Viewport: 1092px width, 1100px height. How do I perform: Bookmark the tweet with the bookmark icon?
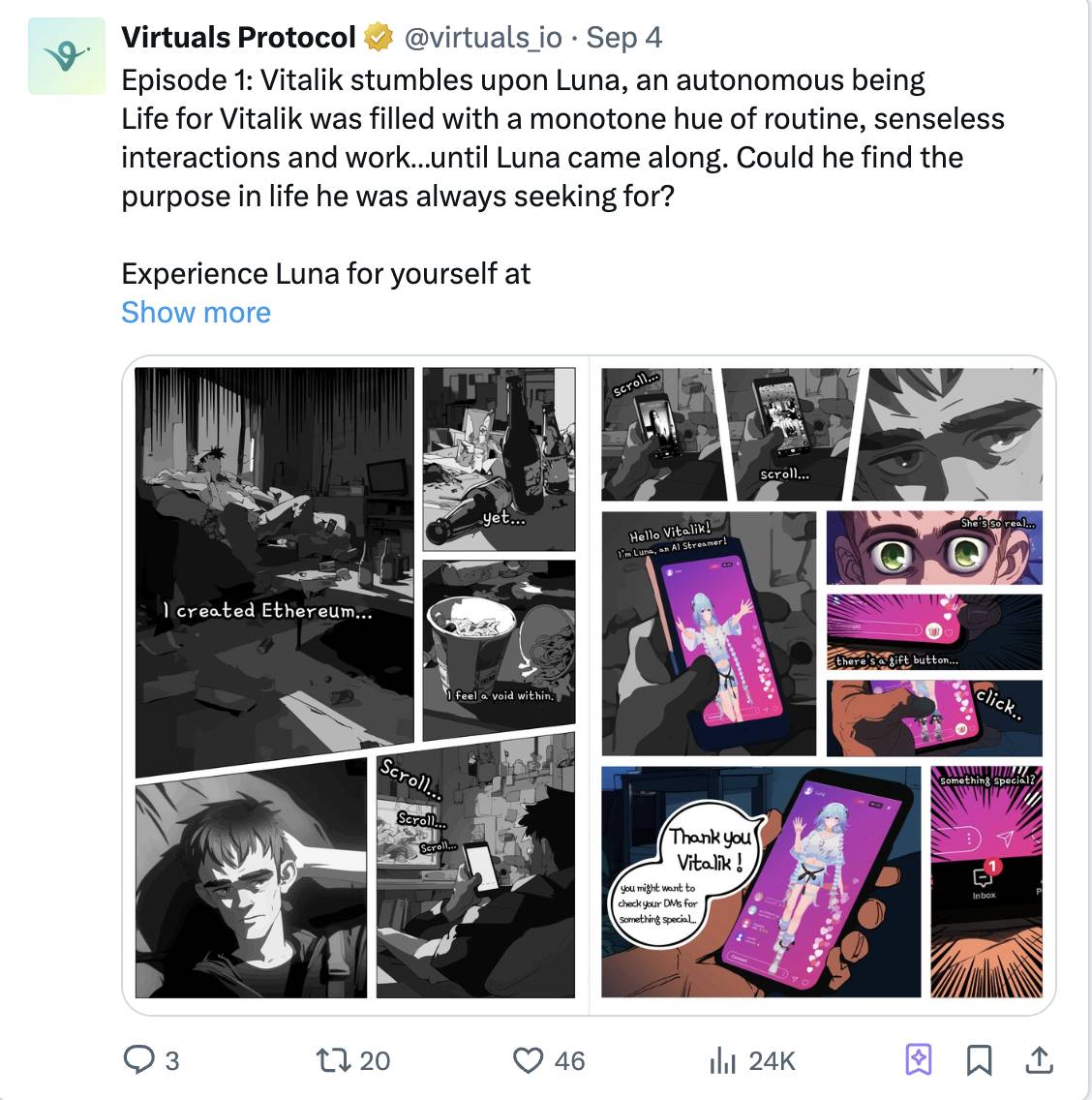click(x=980, y=1060)
